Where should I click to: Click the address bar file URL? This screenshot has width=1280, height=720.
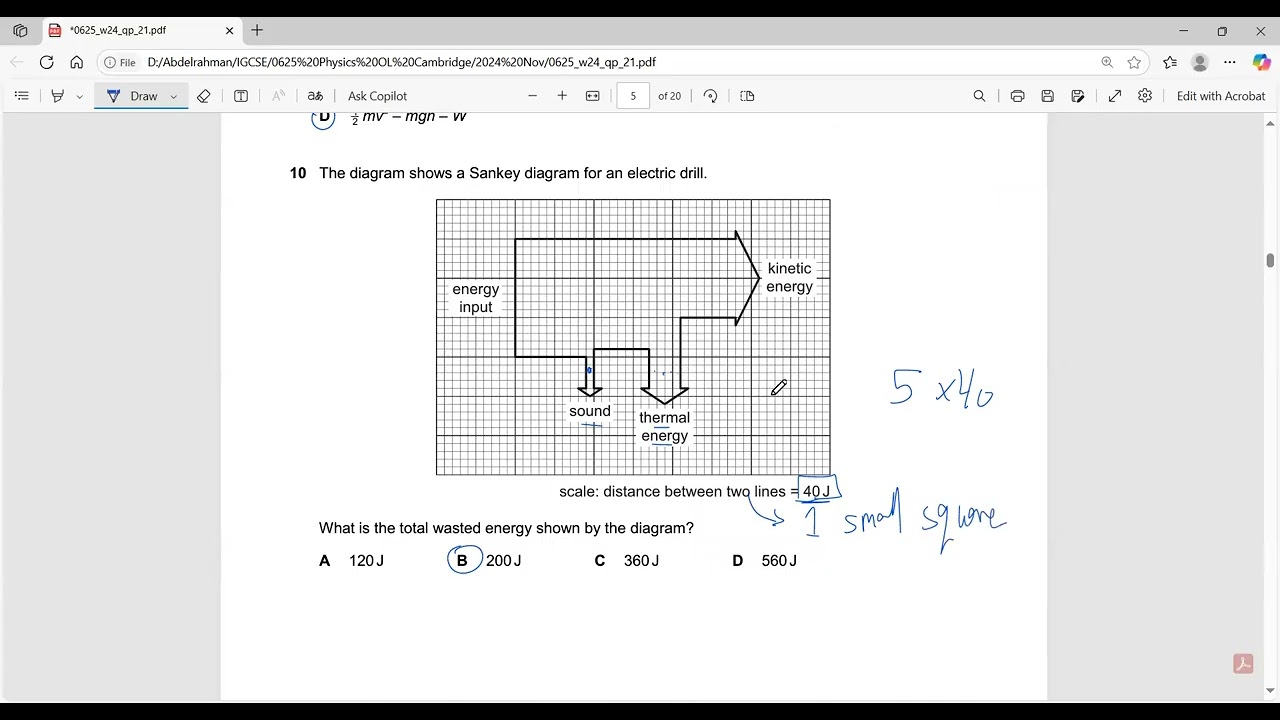pyautogui.click(x=401, y=62)
